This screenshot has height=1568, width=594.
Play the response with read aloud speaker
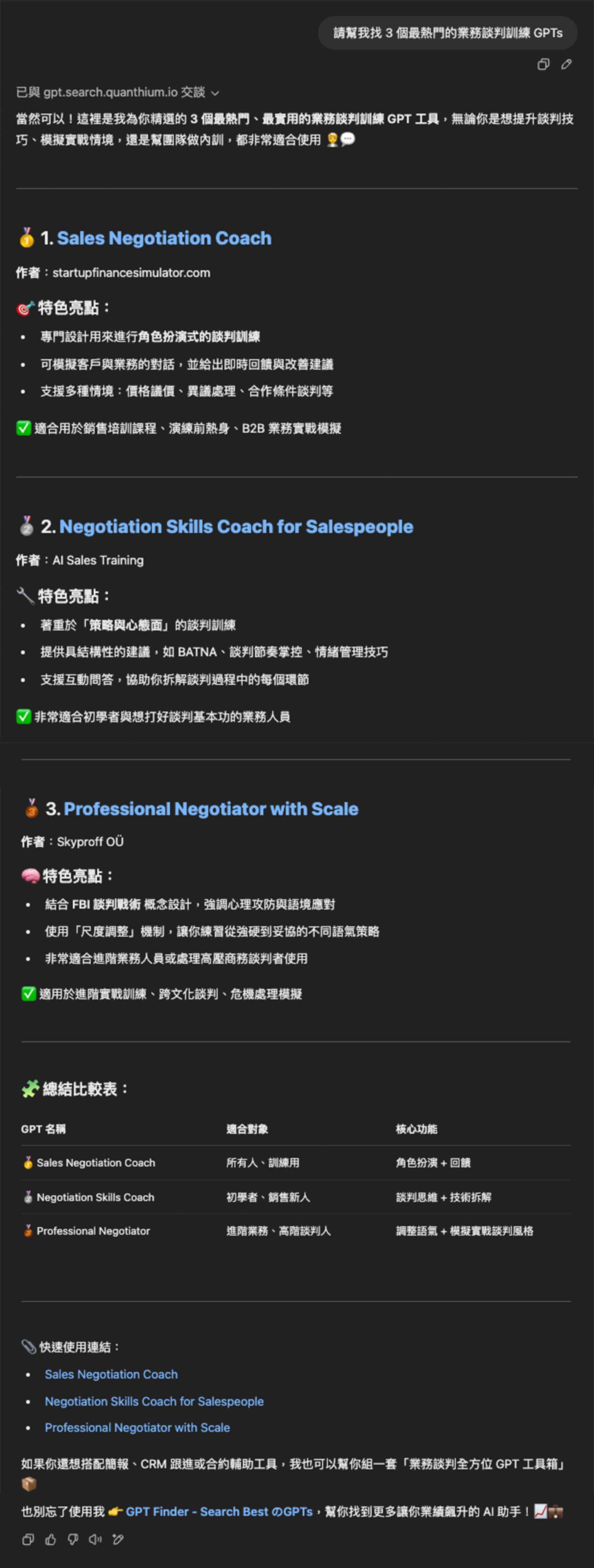(x=95, y=1539)
